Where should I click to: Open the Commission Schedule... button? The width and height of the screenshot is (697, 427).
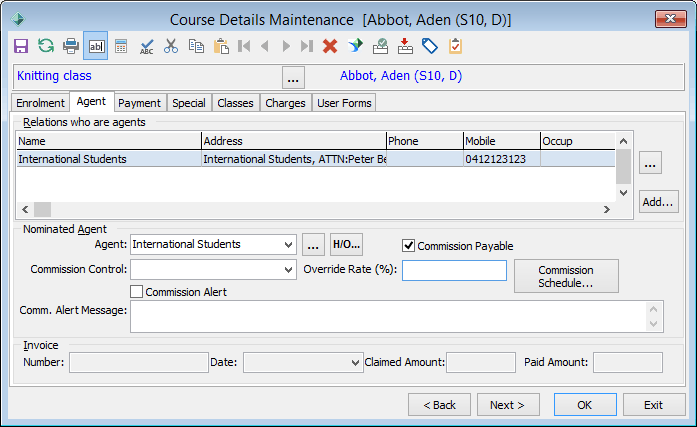pos(566,276)
